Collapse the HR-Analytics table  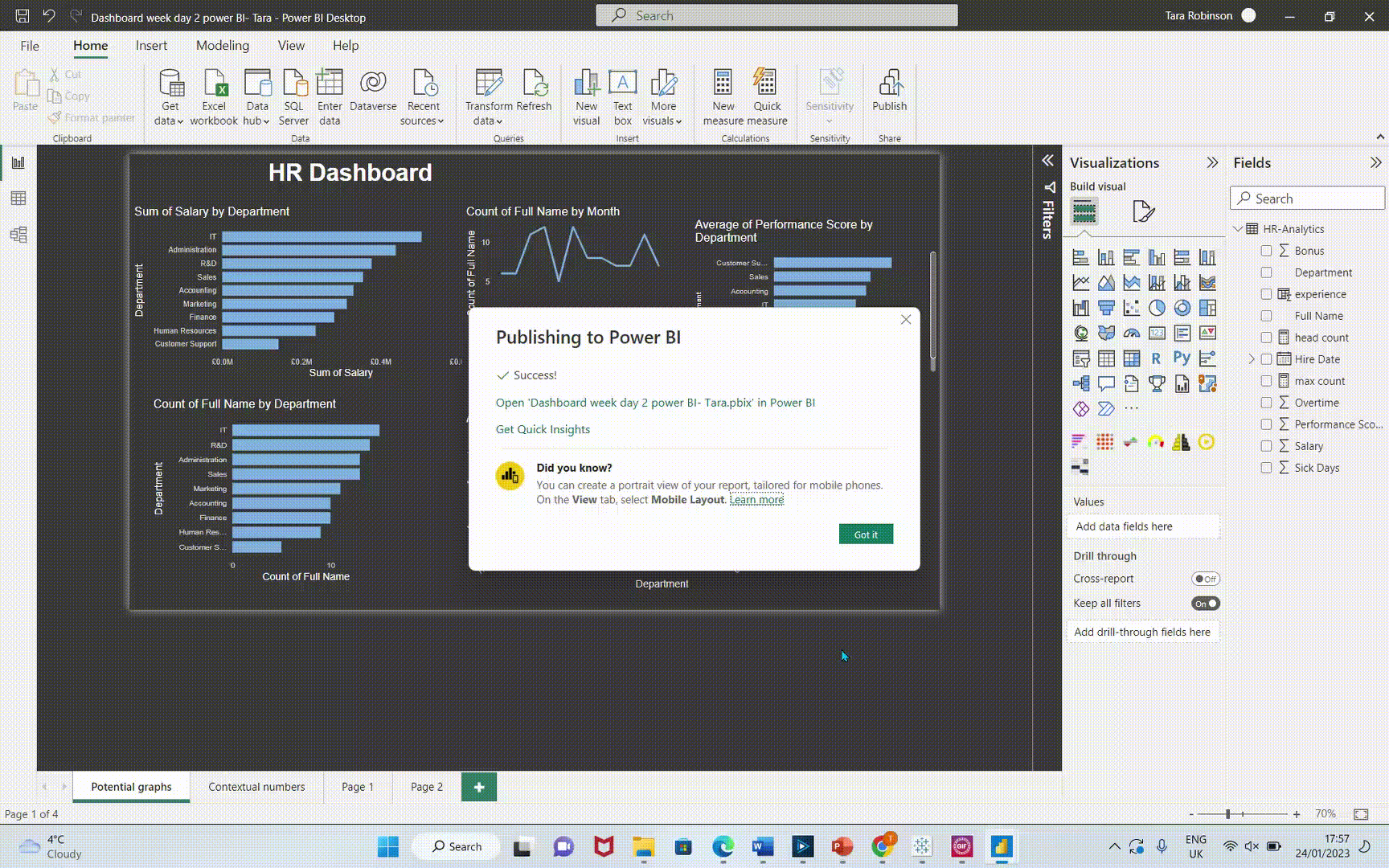(x=1238, y=229)
